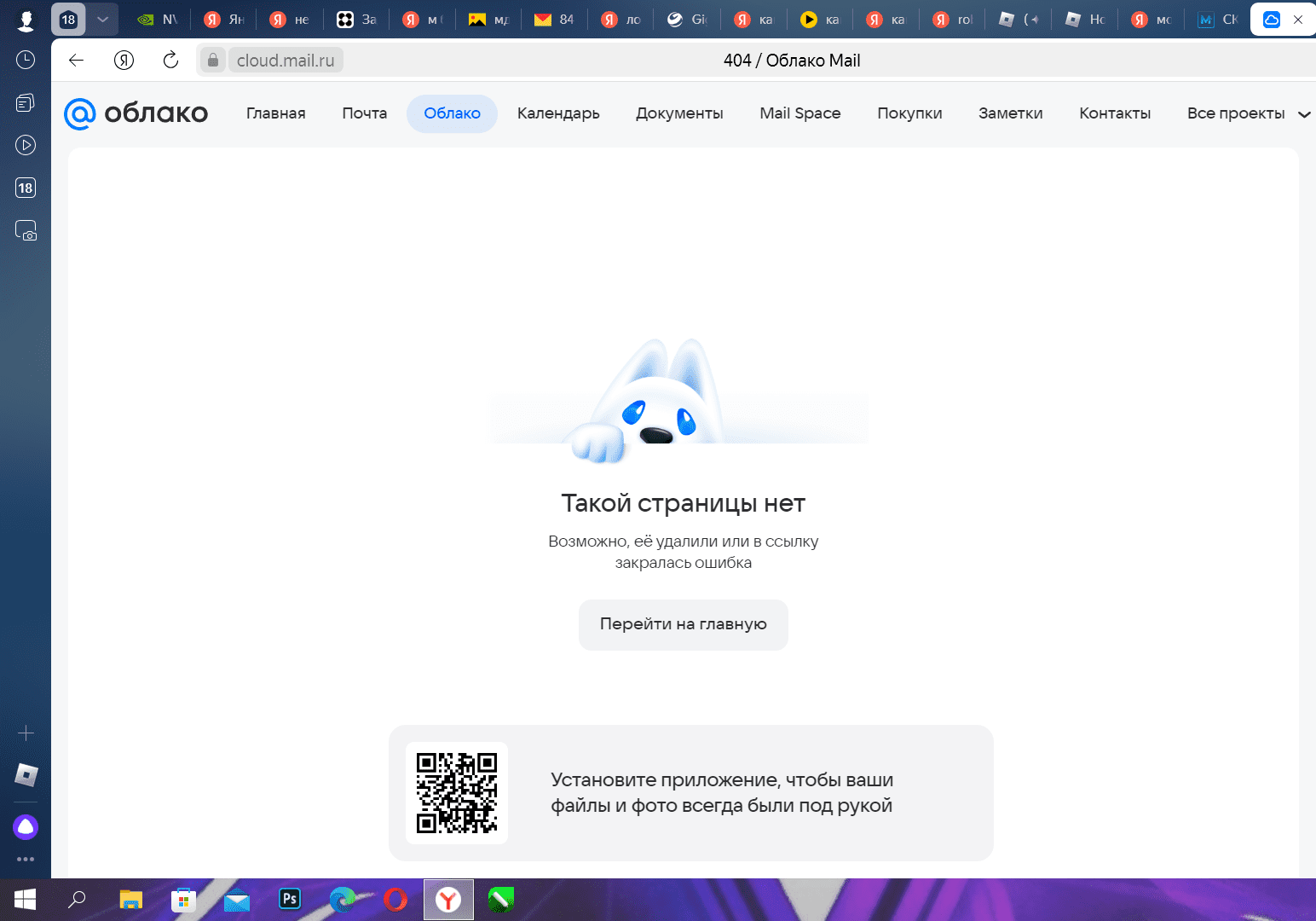Open Photoshop from the taskbar

(290, 899)
